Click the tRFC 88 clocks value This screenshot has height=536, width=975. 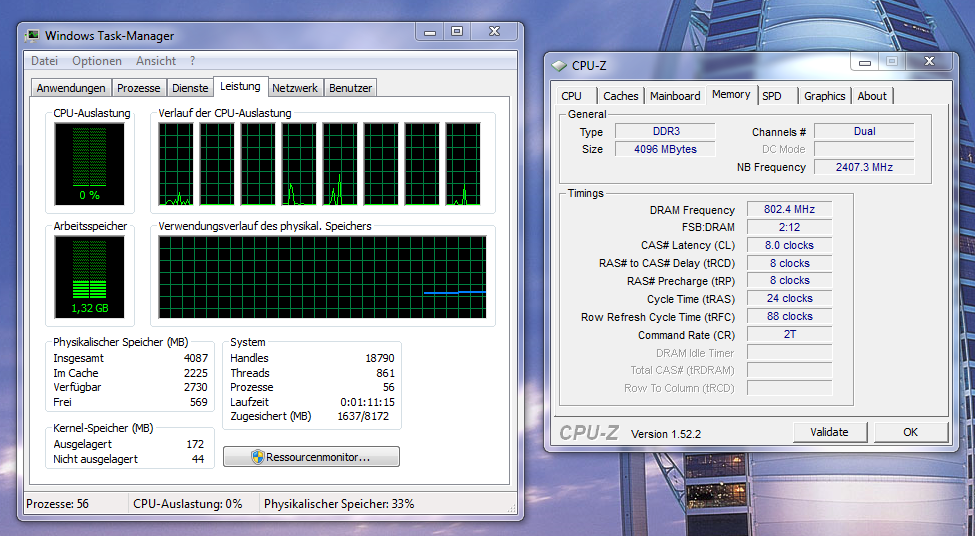click(x=789, y=317)
